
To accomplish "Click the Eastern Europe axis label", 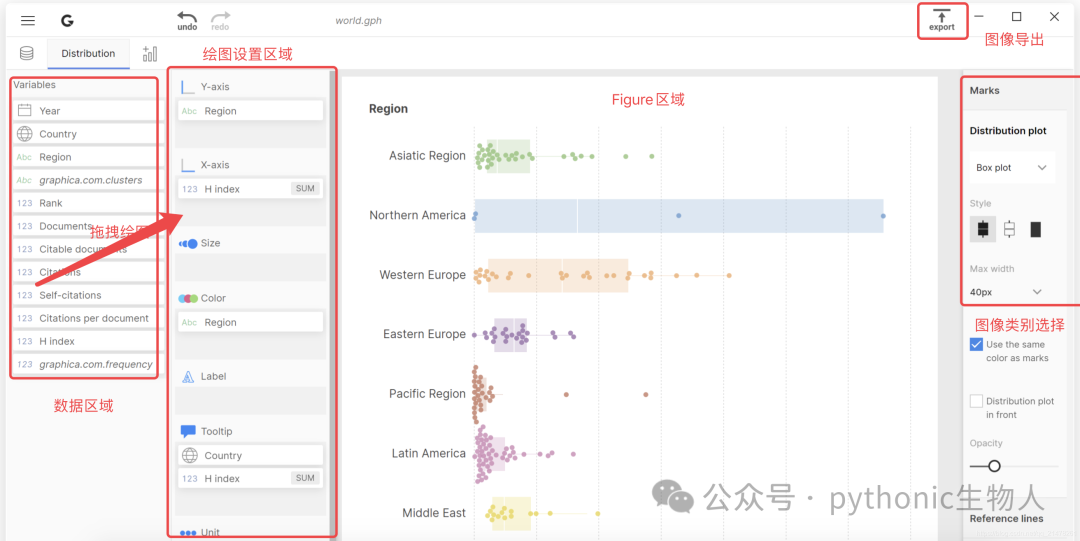I will point(424,334).
